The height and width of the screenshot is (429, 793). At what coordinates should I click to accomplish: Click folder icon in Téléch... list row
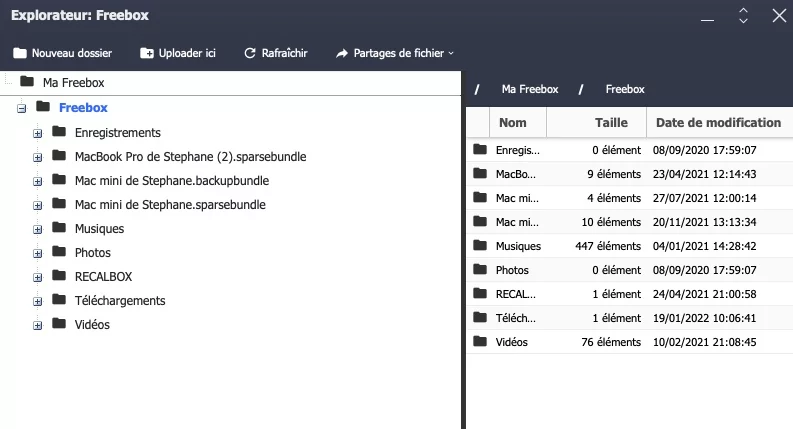480,317
